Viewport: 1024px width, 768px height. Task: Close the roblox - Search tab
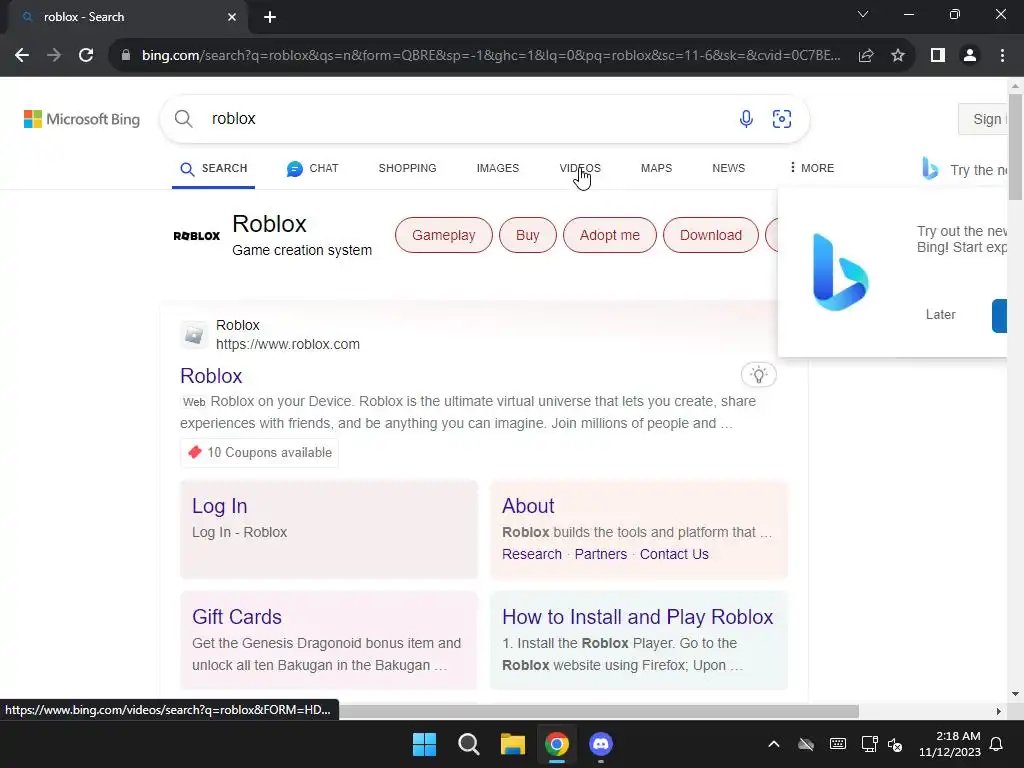[232, 17]
